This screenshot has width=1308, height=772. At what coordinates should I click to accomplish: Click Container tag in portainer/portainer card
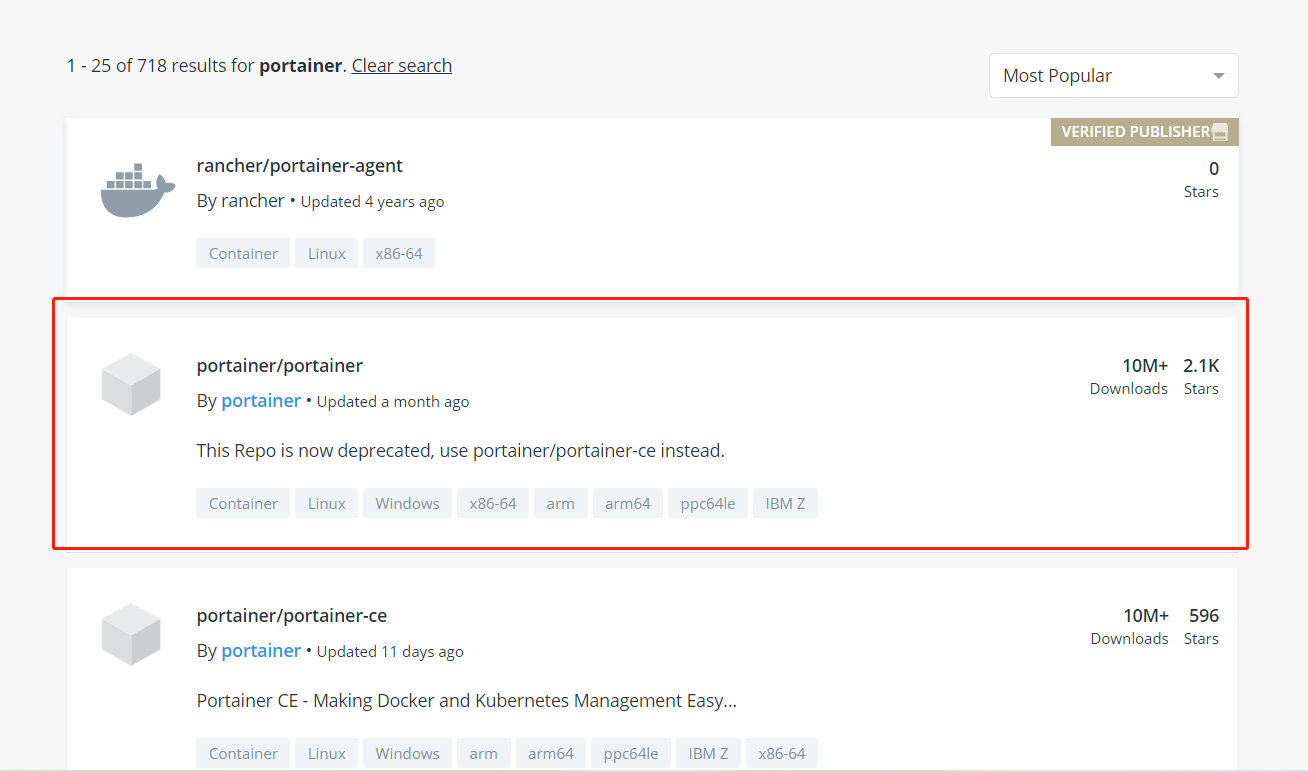click(x=243, y=503)
